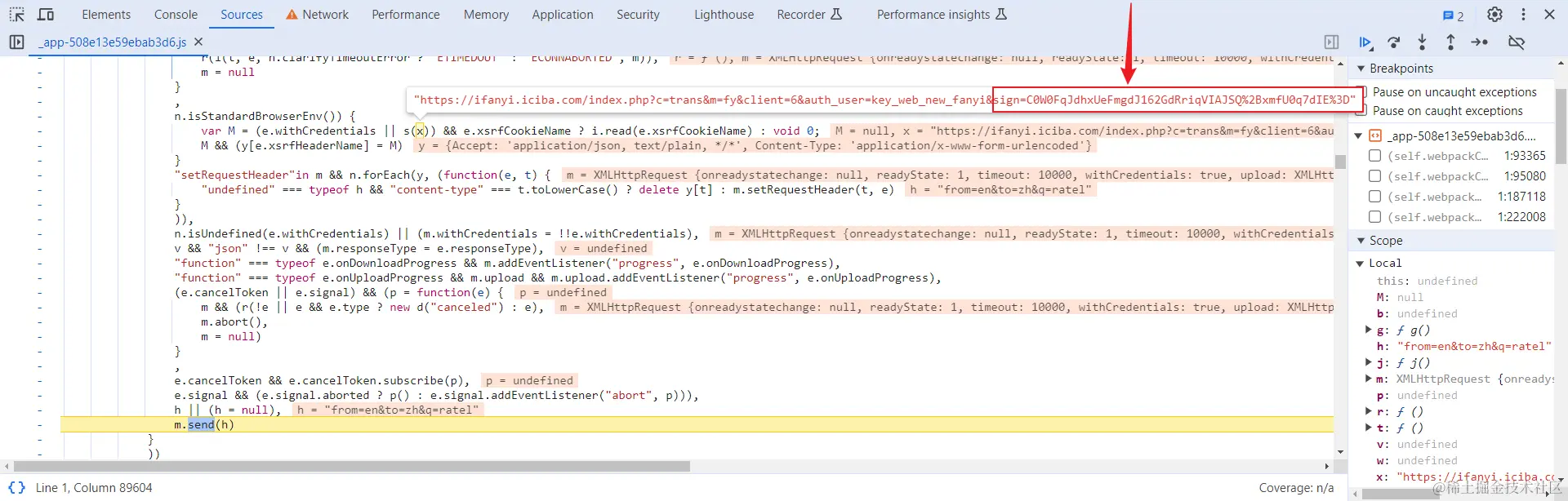The width and height of the screenshot is (1568, 501).
Task: Collapse the _app-508e13e59ebab3d6 breakpoint group
Action: pos(1359,135)
